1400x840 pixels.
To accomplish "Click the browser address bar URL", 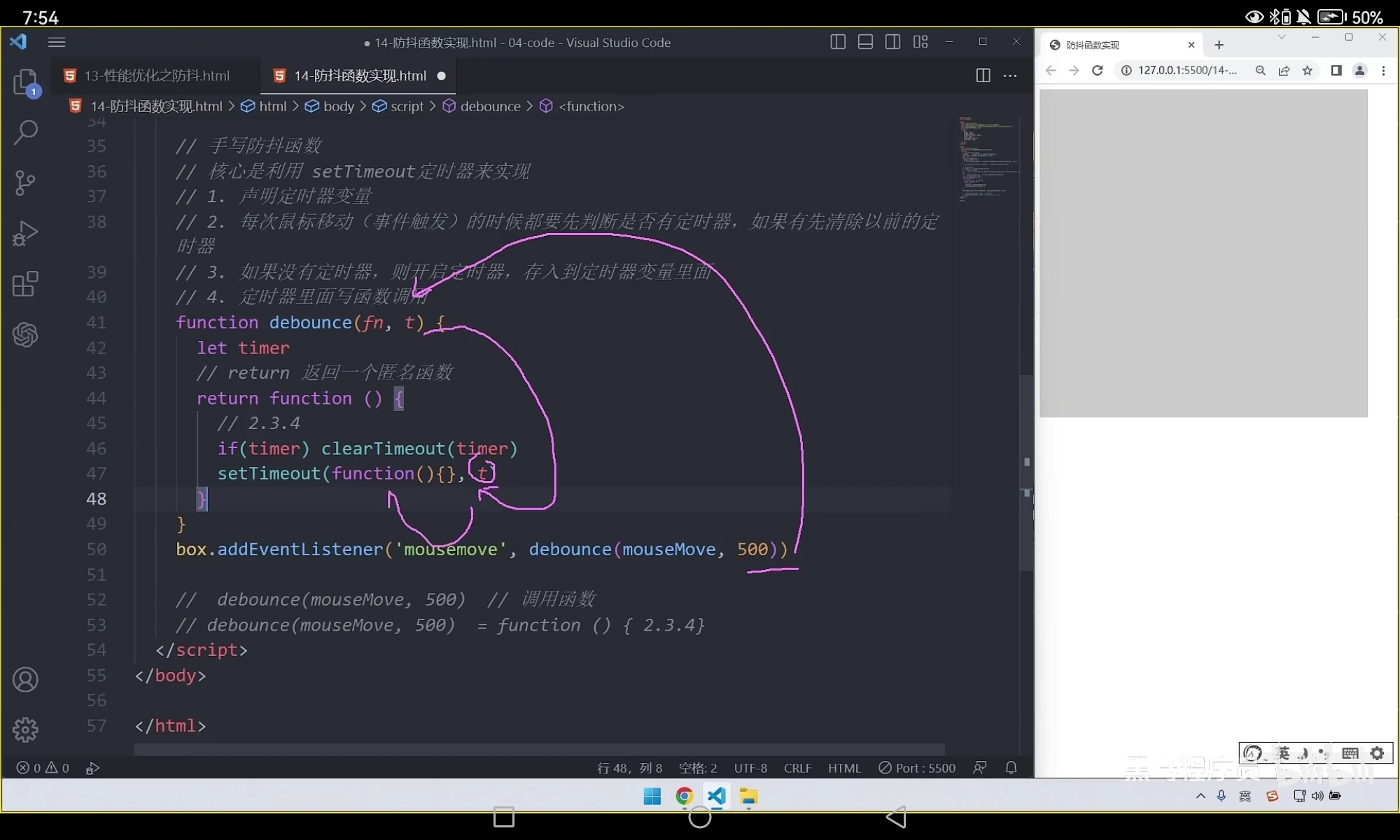I will coord(1186,70).
